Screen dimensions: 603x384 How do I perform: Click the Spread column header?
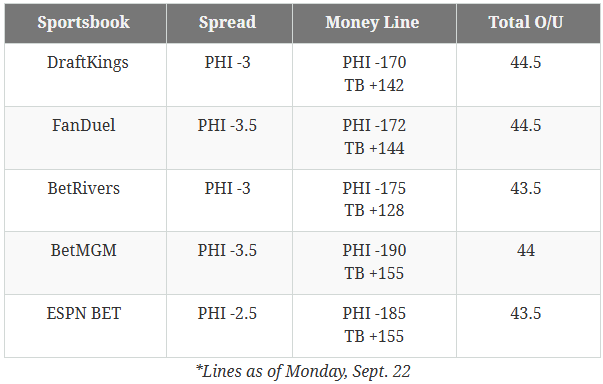click(x=227, y=22)
